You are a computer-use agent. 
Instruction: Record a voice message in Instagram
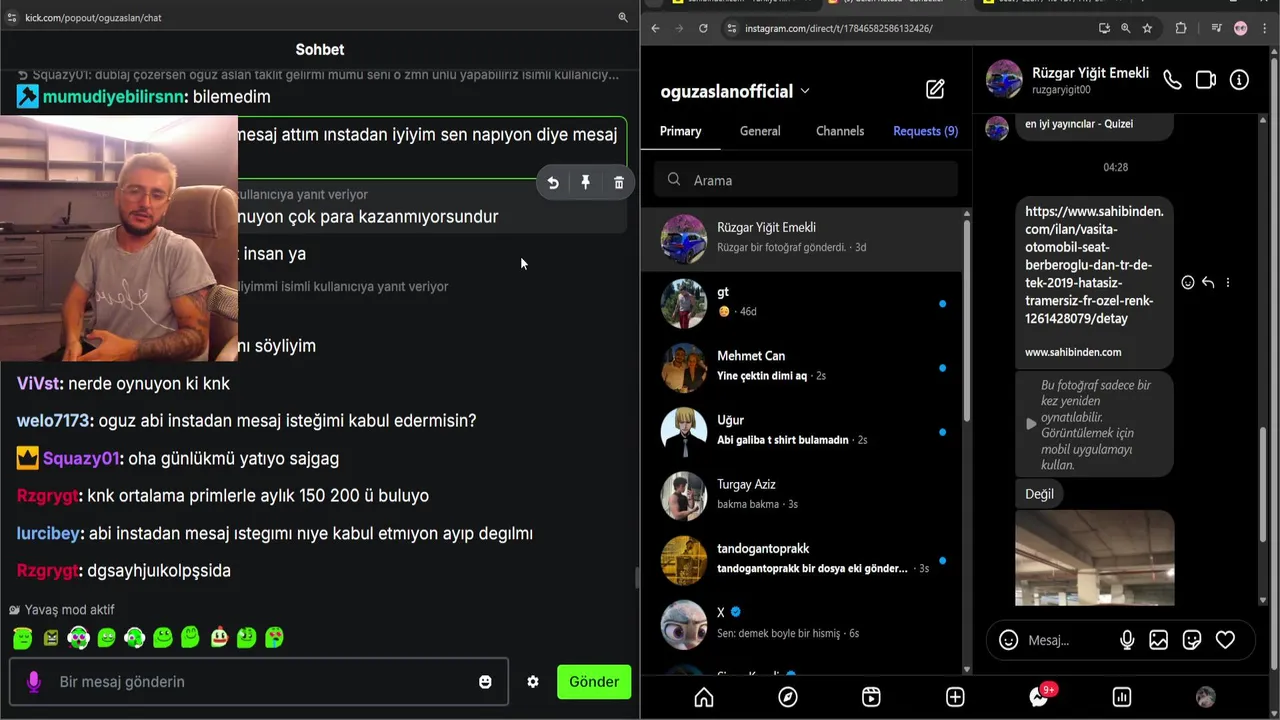pyautogui.click(x=1127, y=640)
